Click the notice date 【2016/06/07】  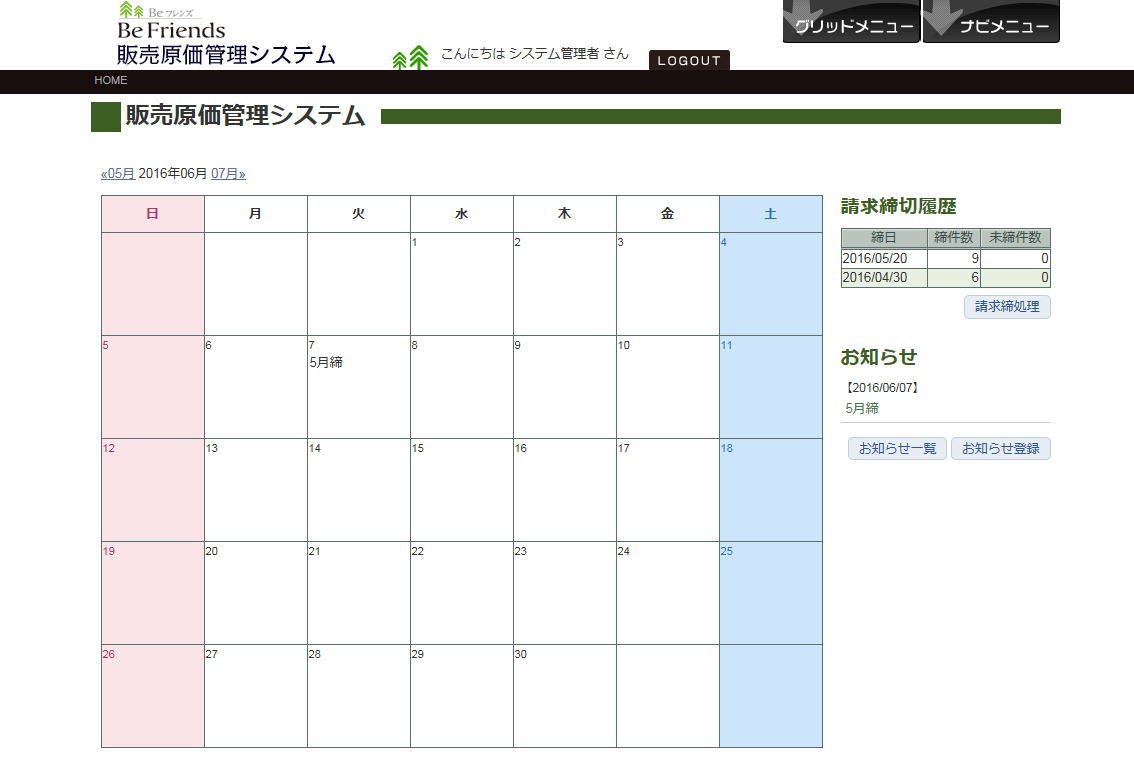(882, 388)
